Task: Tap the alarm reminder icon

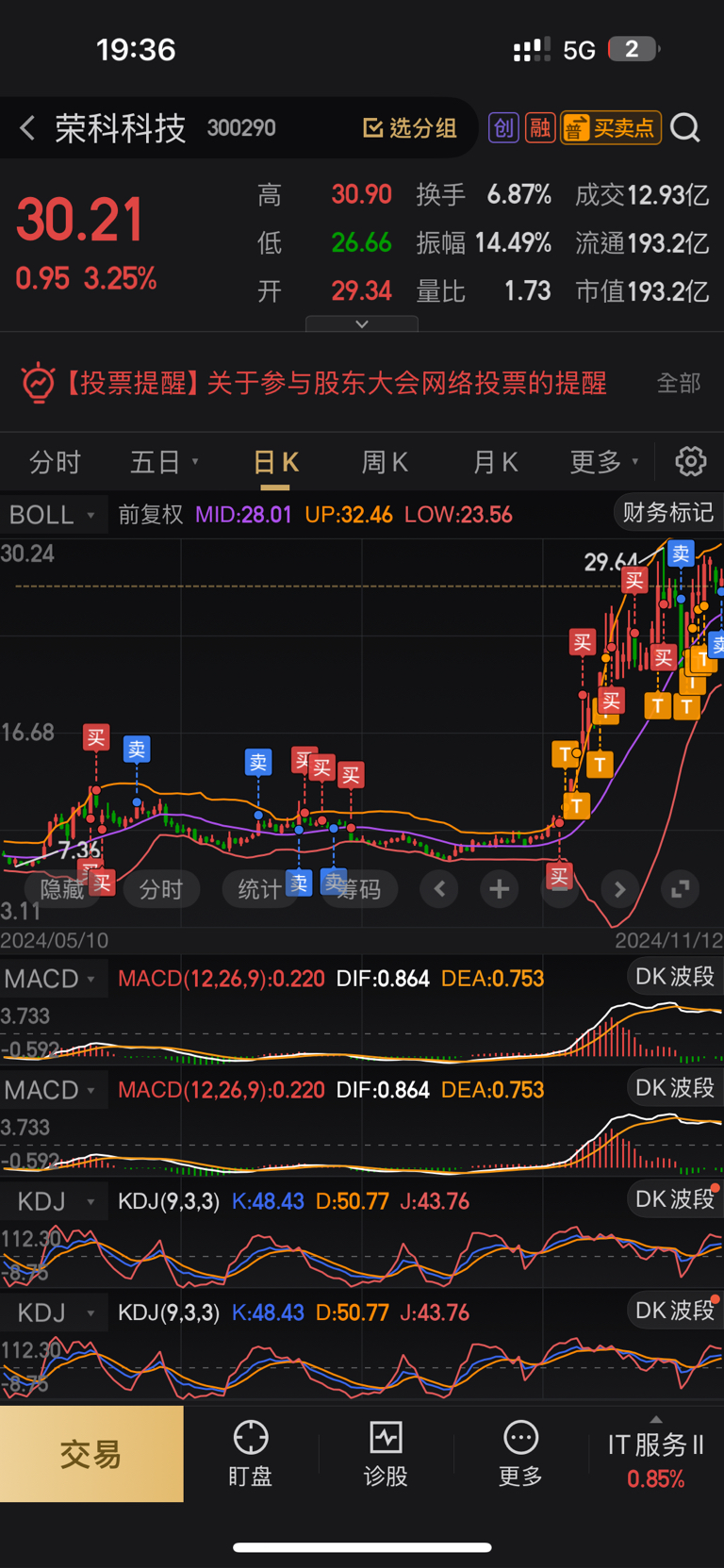Action: coord(38,382)
